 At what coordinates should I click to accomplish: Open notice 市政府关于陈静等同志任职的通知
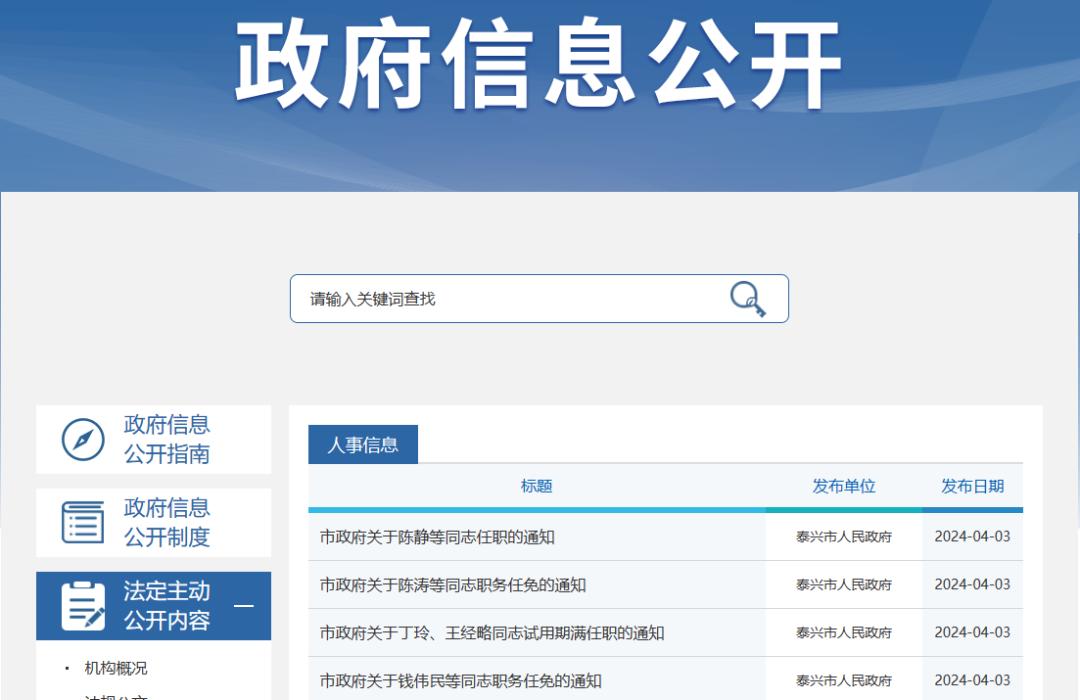[x=437, y=537]
